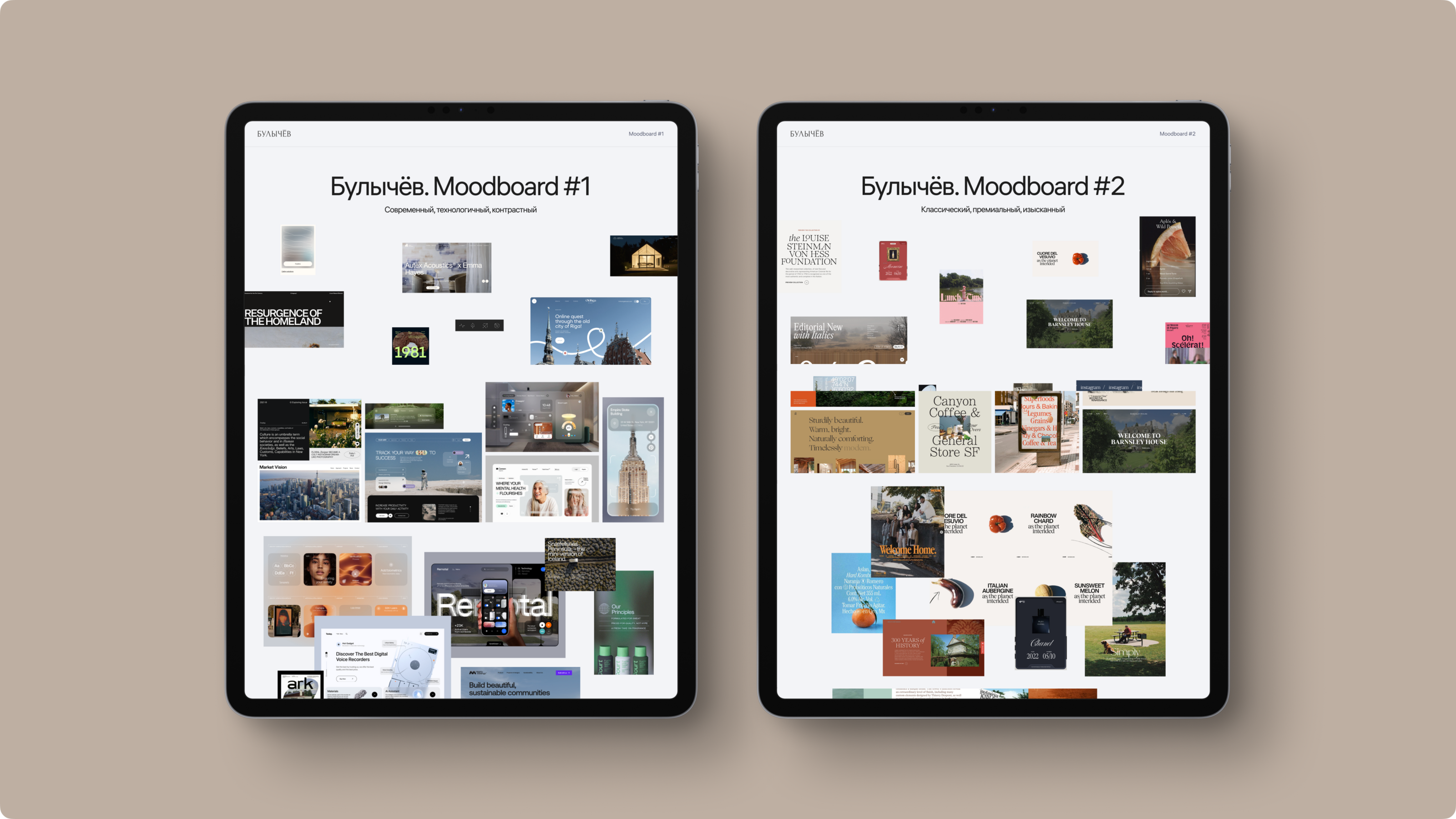Open the Oh! Scélérat! pink poster thumbnail
The height and width of the screenshot is (819, 1456).
point(1187,343)
